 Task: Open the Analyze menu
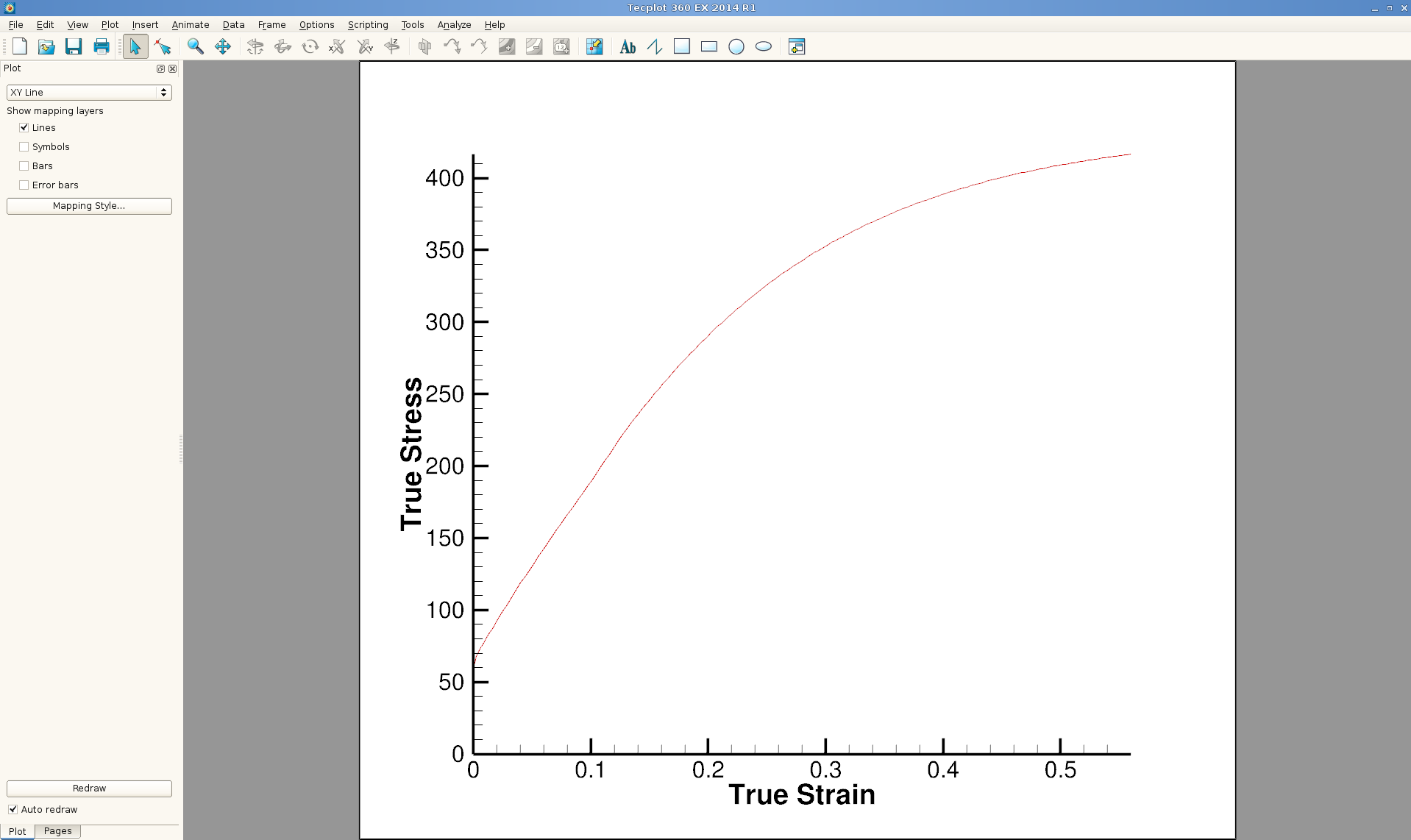click(454, 24)
